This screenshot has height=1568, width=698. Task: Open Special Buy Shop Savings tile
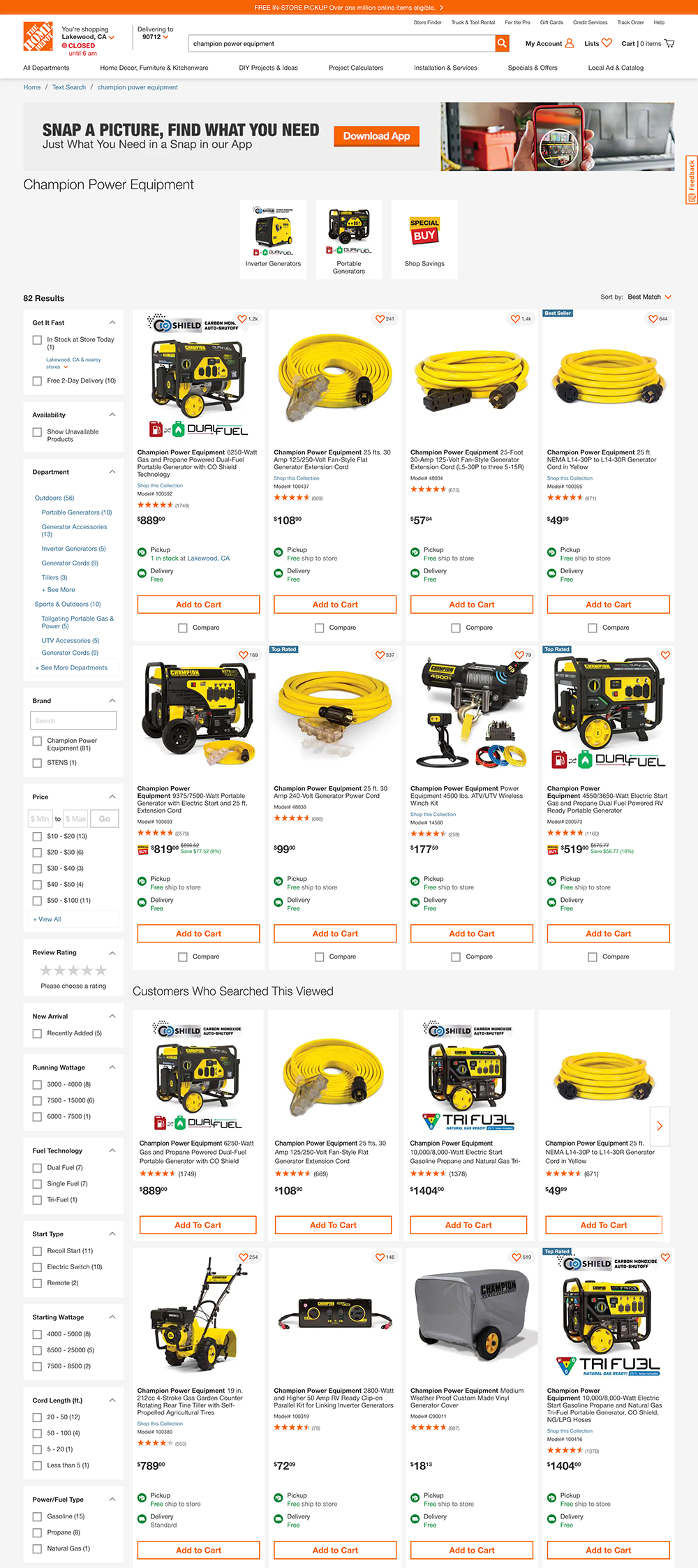(x=424, y=239)
